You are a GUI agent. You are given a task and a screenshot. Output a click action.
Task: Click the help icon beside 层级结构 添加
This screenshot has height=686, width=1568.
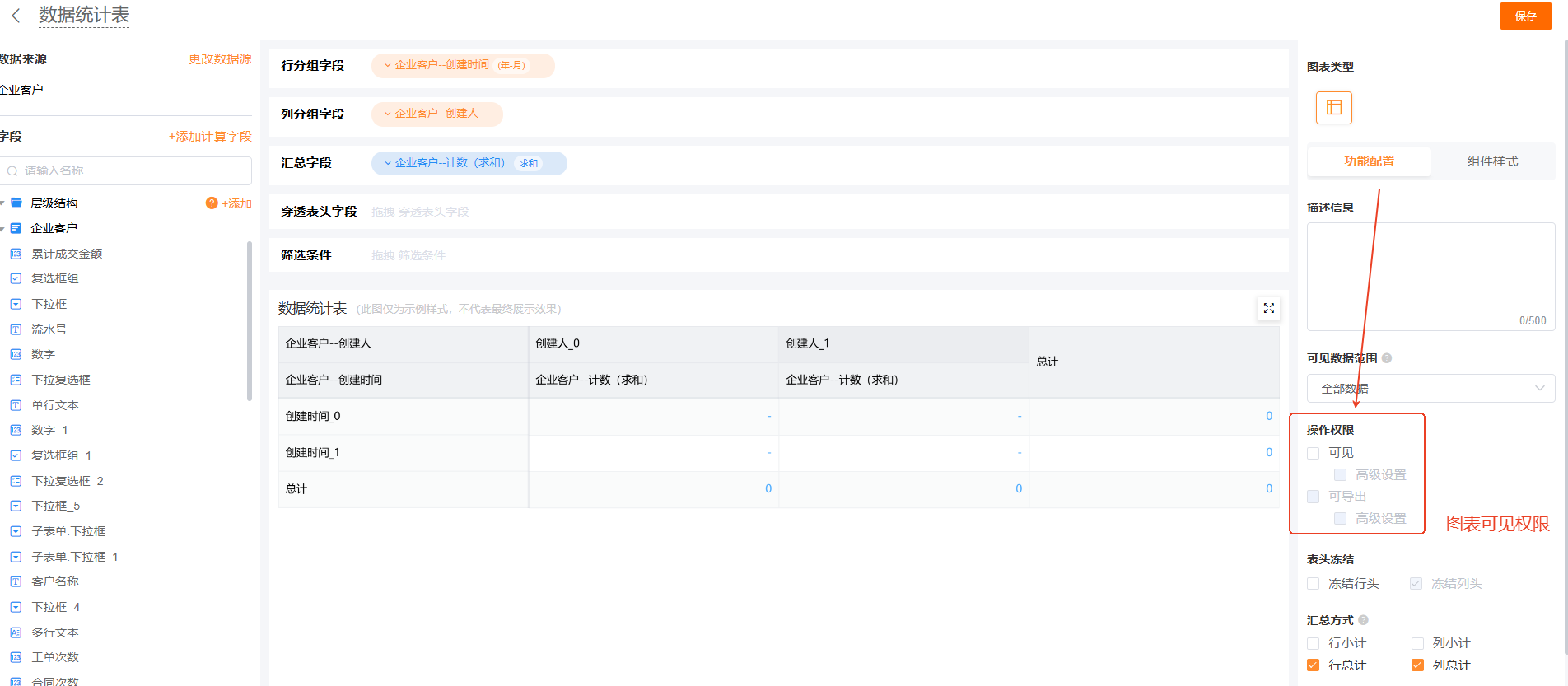[x=212, y=203]
